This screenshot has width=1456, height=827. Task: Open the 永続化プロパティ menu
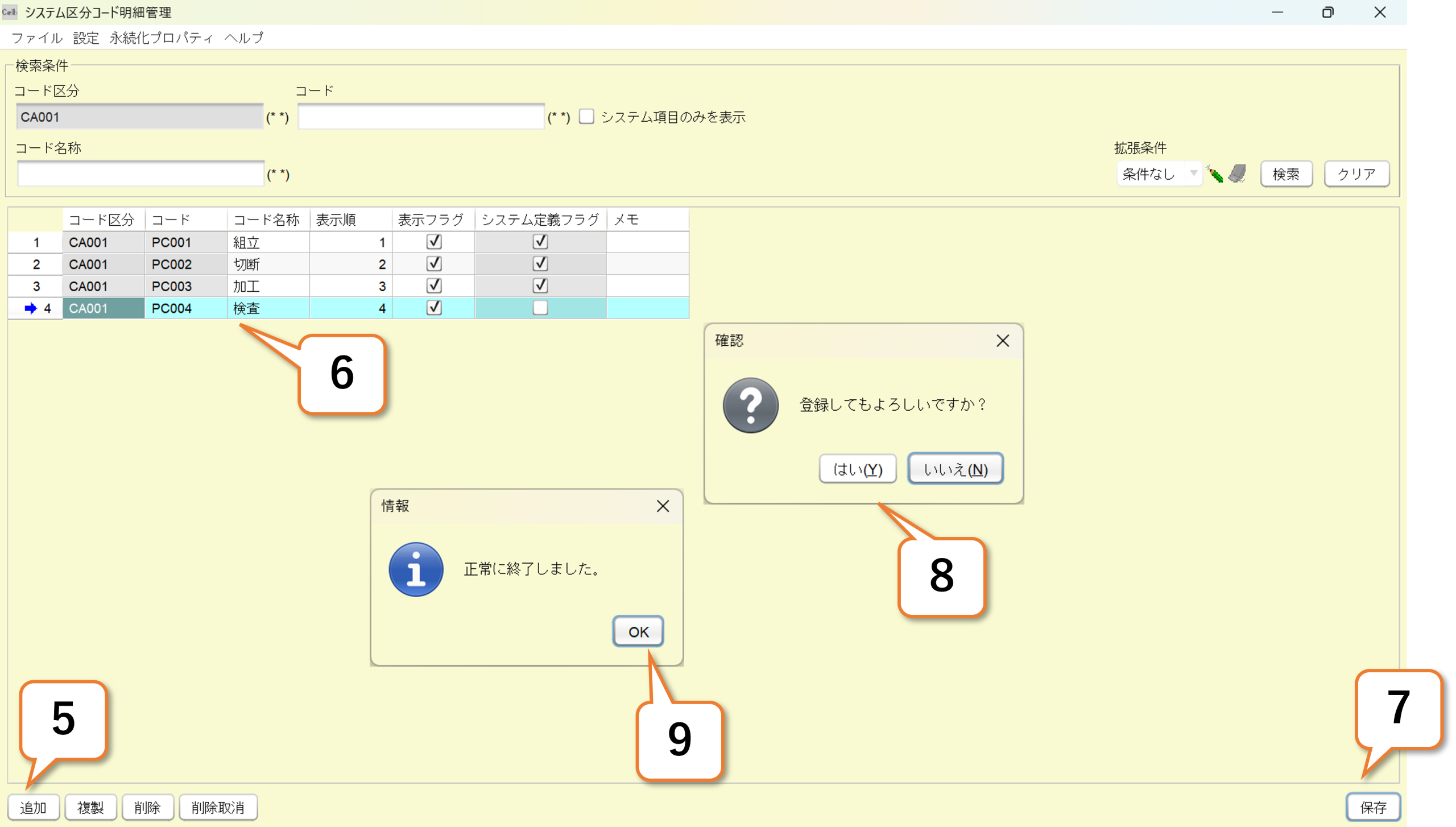pyautogui.click(x=161, y=38)
